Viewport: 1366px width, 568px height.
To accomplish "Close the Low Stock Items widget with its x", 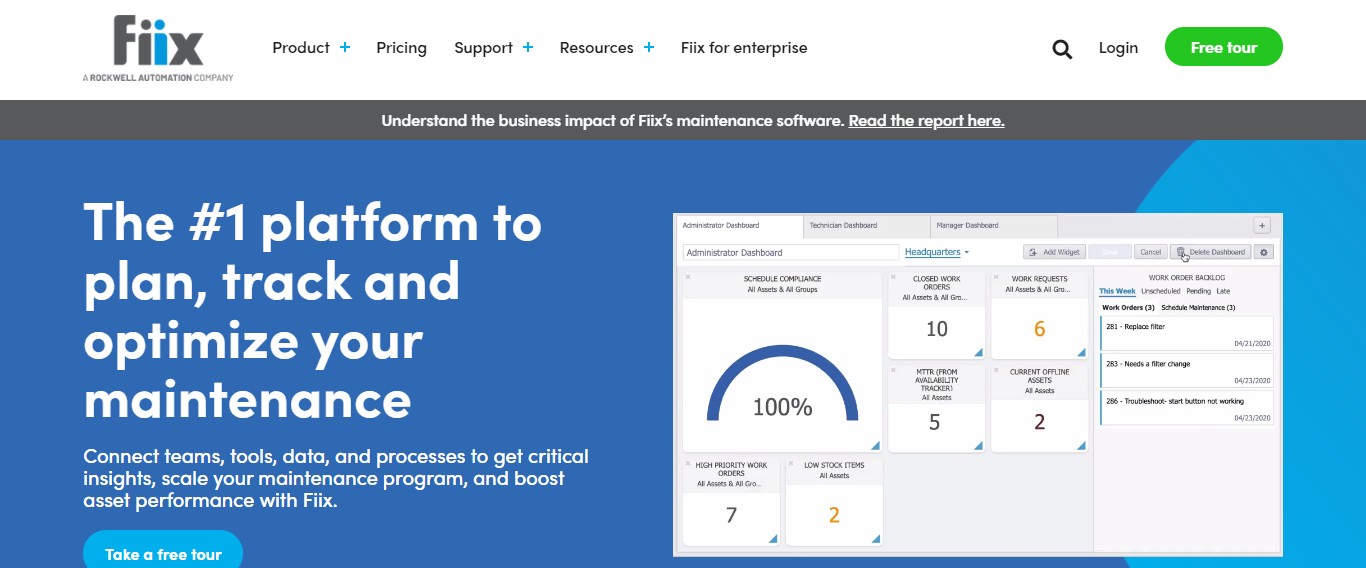I will click(791, 463).
